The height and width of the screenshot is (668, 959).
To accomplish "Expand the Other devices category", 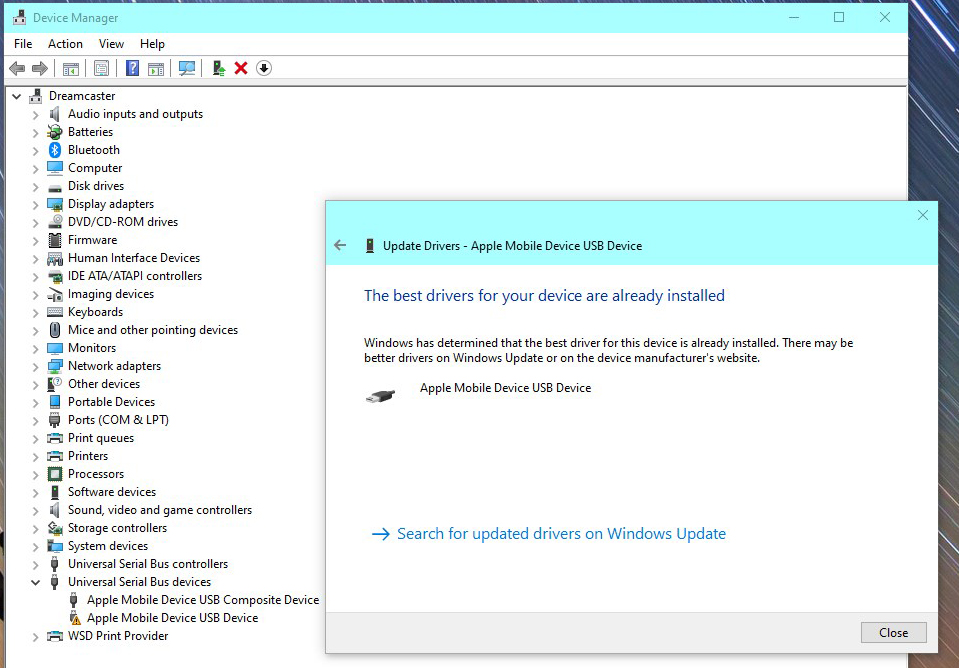I will coord(36,384).
